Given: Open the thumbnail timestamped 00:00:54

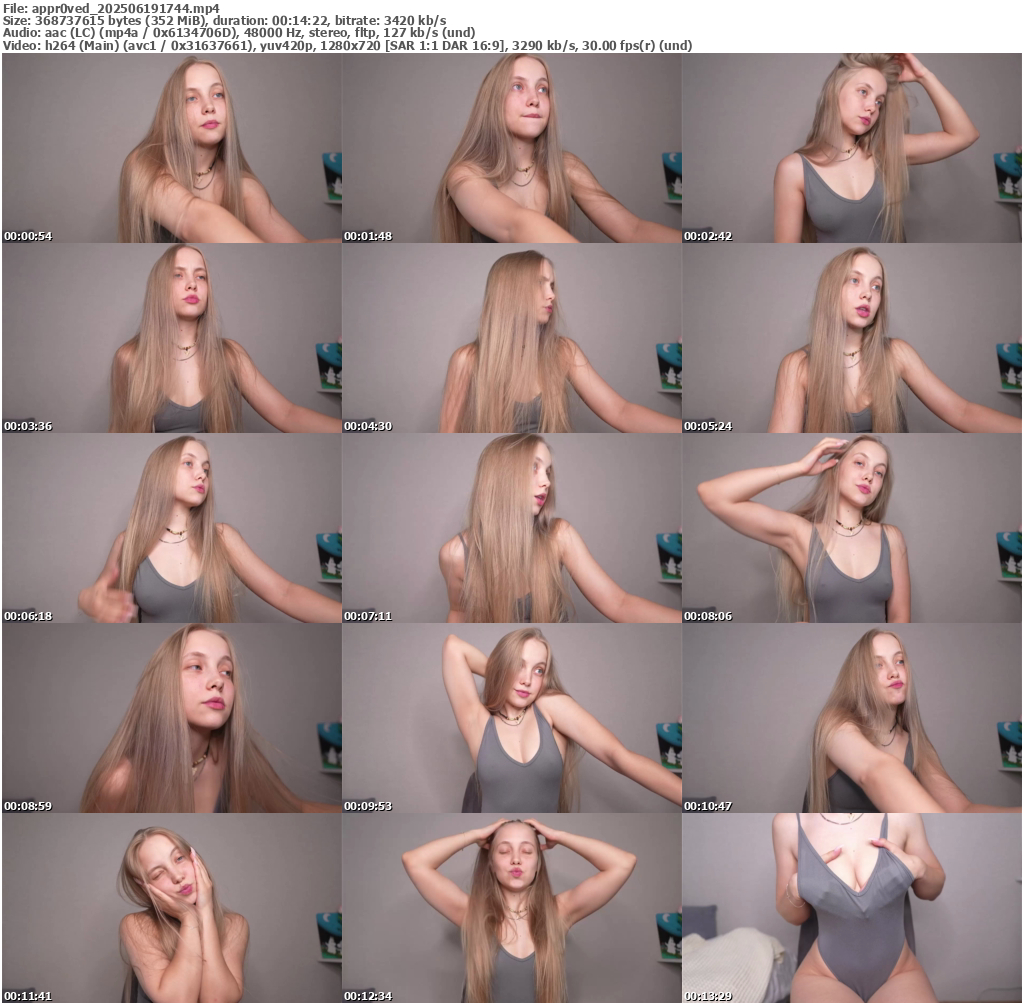Looking at the screenshot, I should [172, 148].
